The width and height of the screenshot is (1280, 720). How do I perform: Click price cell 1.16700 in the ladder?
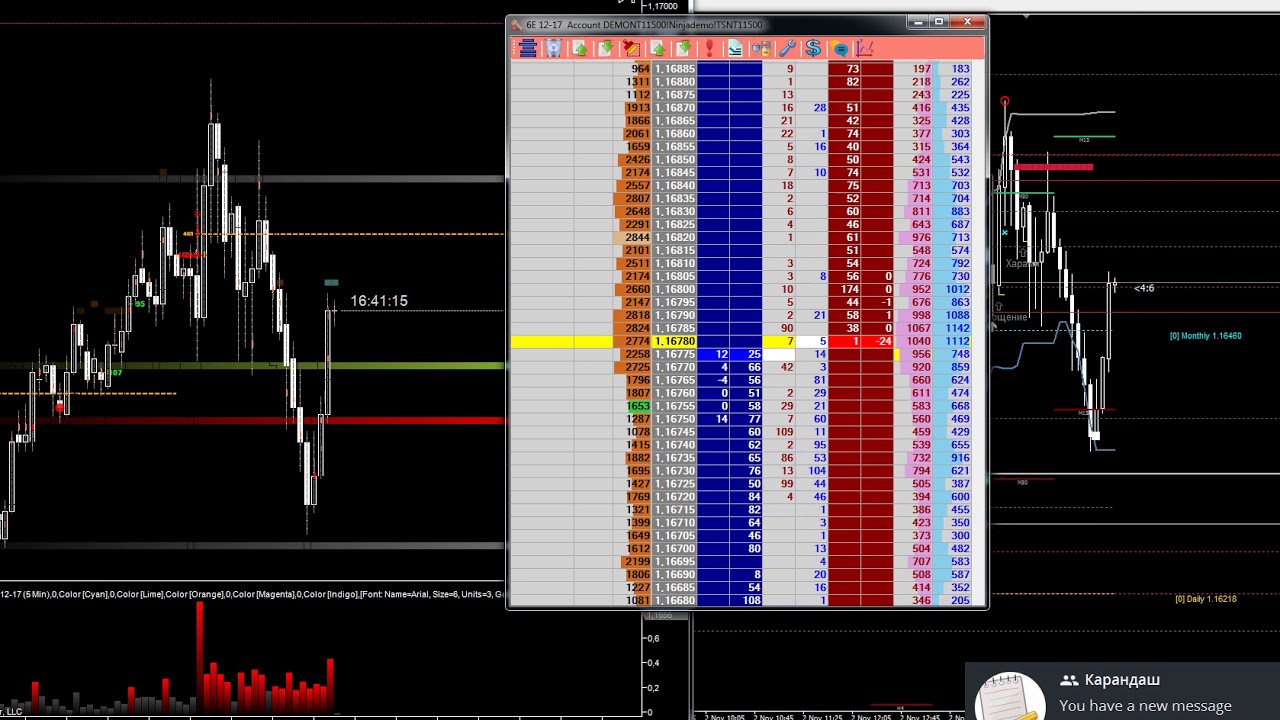(675, 550)
